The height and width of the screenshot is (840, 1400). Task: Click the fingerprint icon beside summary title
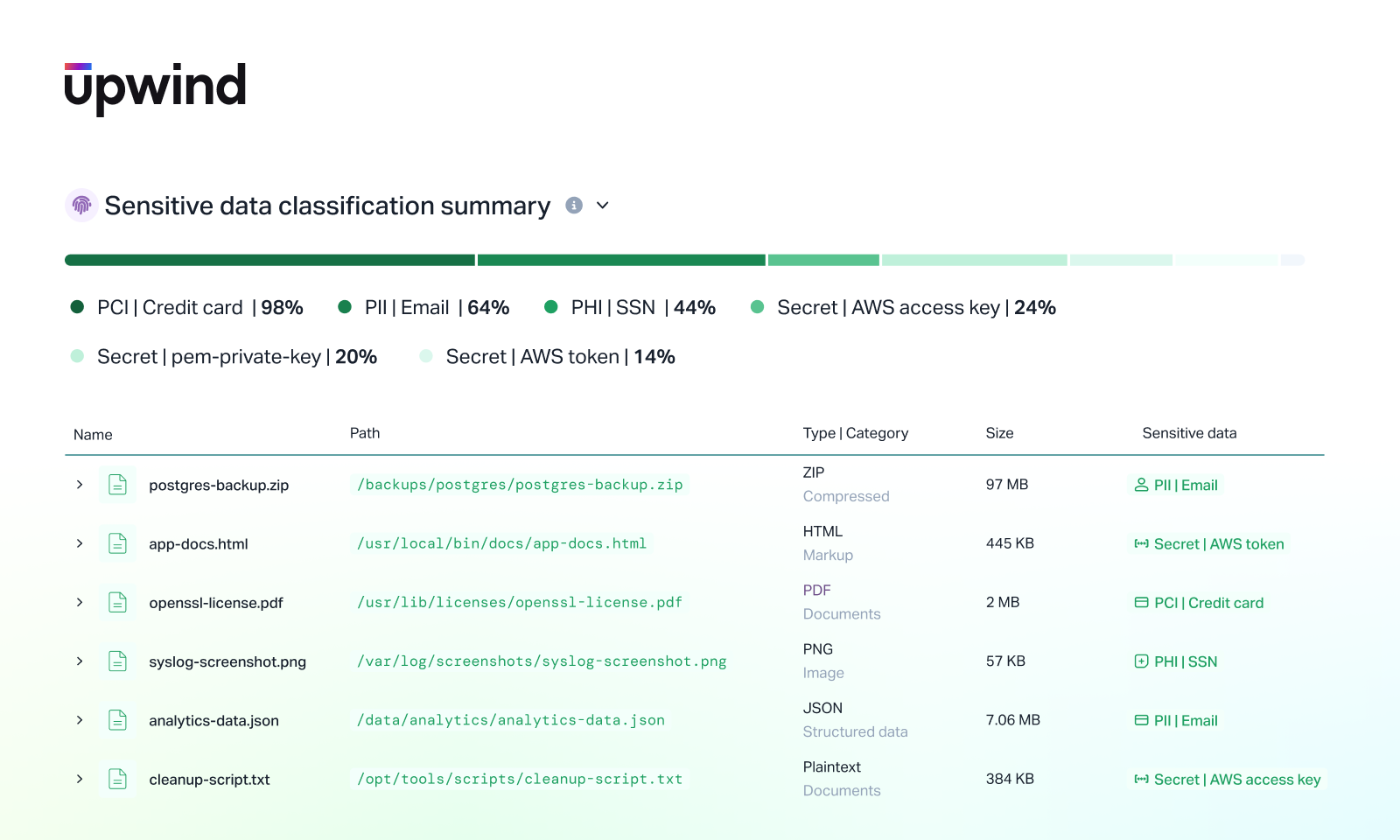[81, 206]
